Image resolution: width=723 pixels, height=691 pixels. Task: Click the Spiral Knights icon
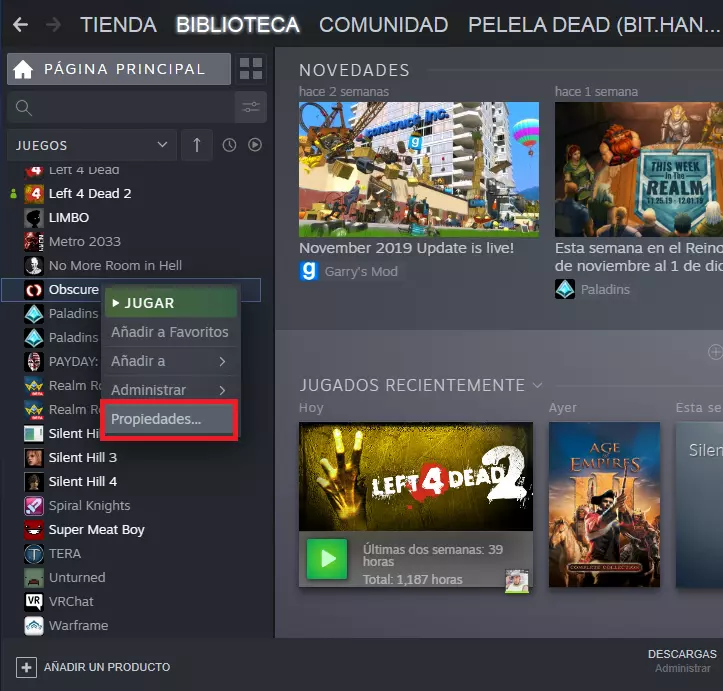click(x=34, y=506)
